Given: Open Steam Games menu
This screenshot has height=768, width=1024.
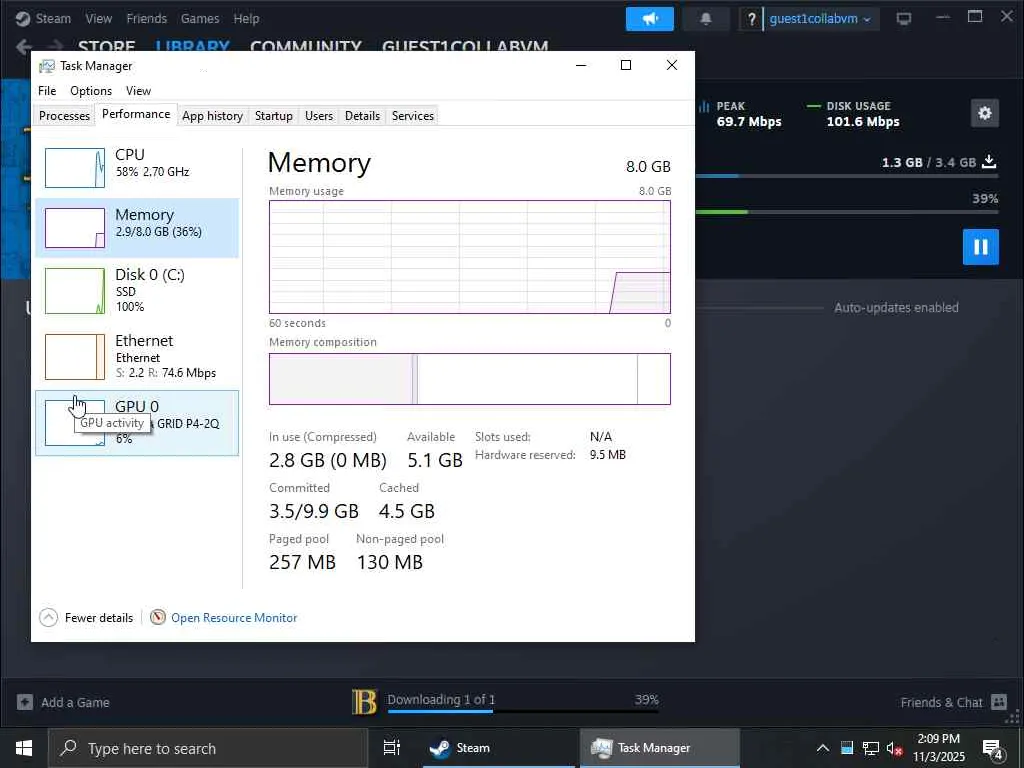Looking at the screenshot, I should (x=200, y=18).
